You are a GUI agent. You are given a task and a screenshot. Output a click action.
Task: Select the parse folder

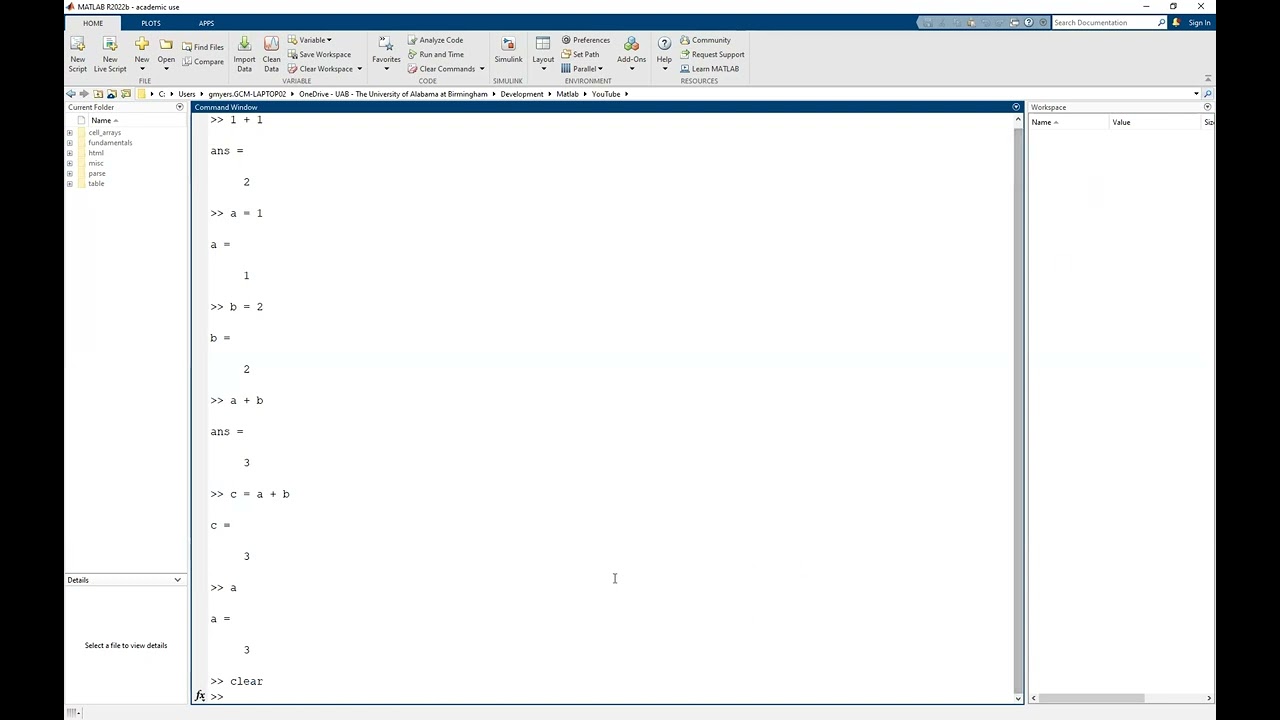pyautogui.click(x=96, y=173)
